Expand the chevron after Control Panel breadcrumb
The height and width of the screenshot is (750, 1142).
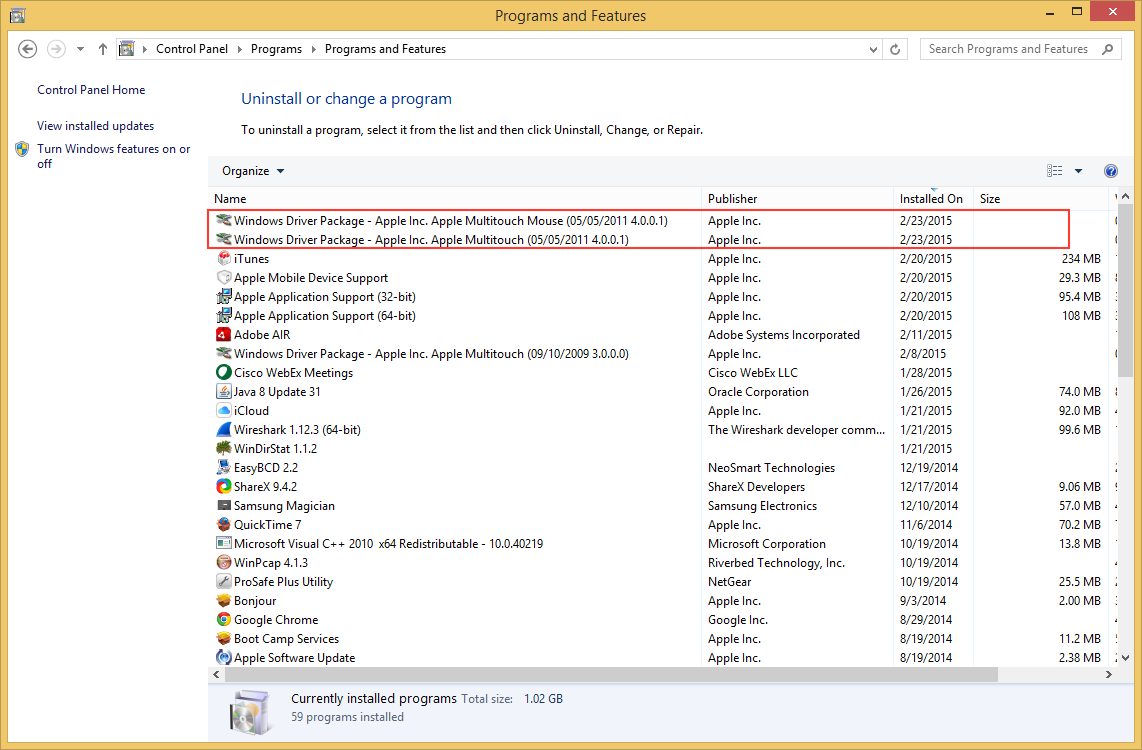(x=240, y=50)
